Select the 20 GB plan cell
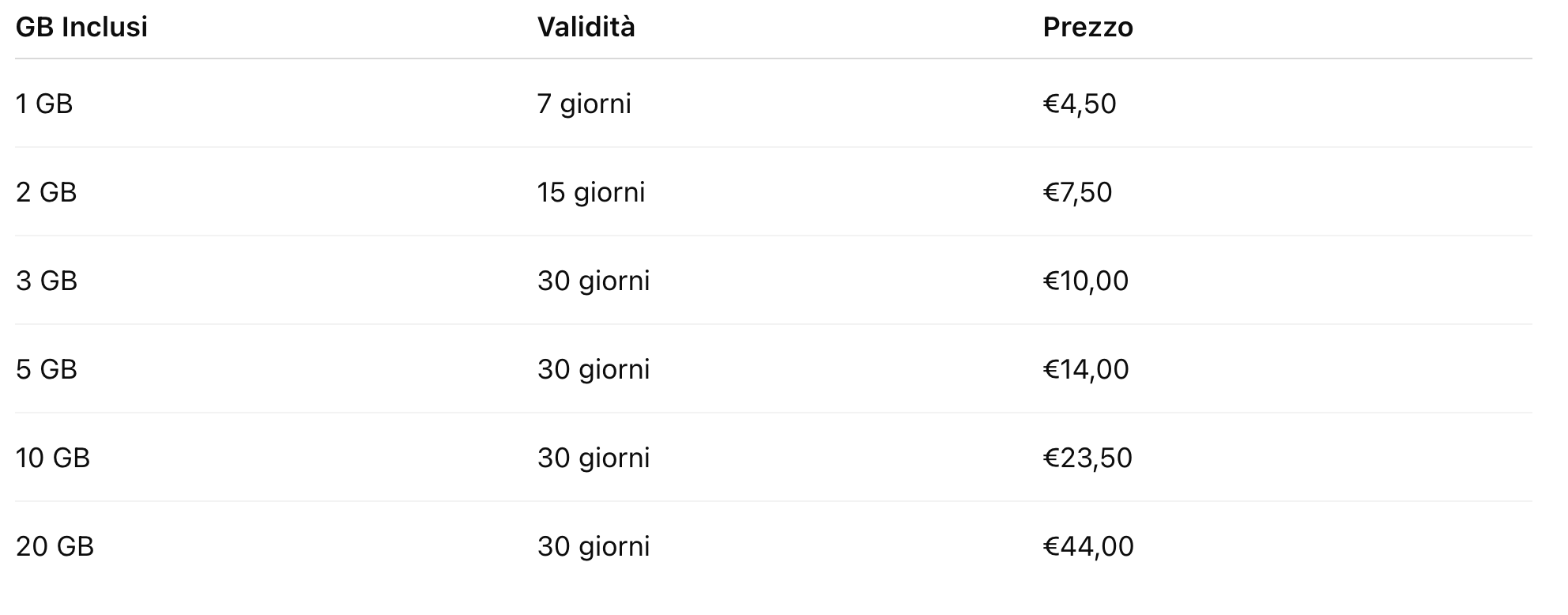 pos(55,546)
